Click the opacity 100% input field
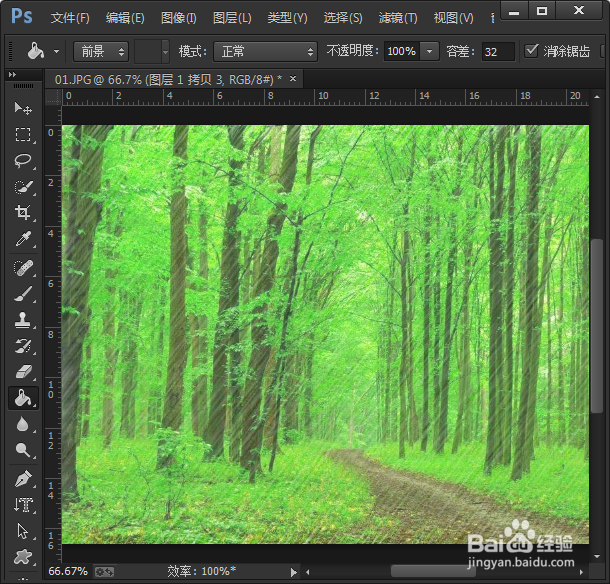The width and height of the screenshot is (610, 584). [402, 51]
